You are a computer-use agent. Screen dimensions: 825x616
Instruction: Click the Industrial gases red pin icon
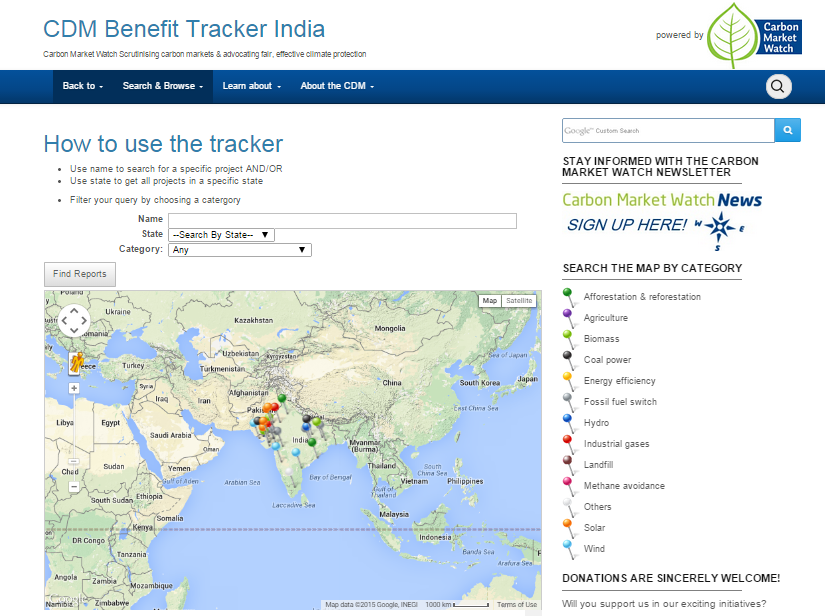click(x=568, y=445)
